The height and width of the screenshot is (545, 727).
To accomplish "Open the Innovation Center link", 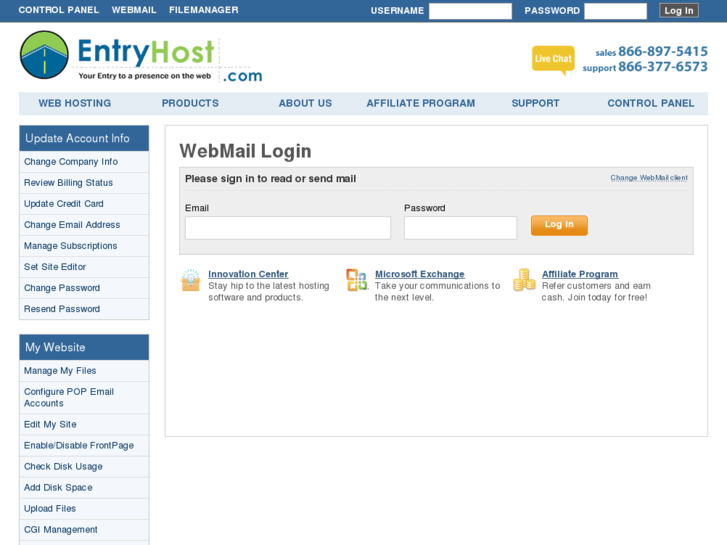I will point(248,274).
